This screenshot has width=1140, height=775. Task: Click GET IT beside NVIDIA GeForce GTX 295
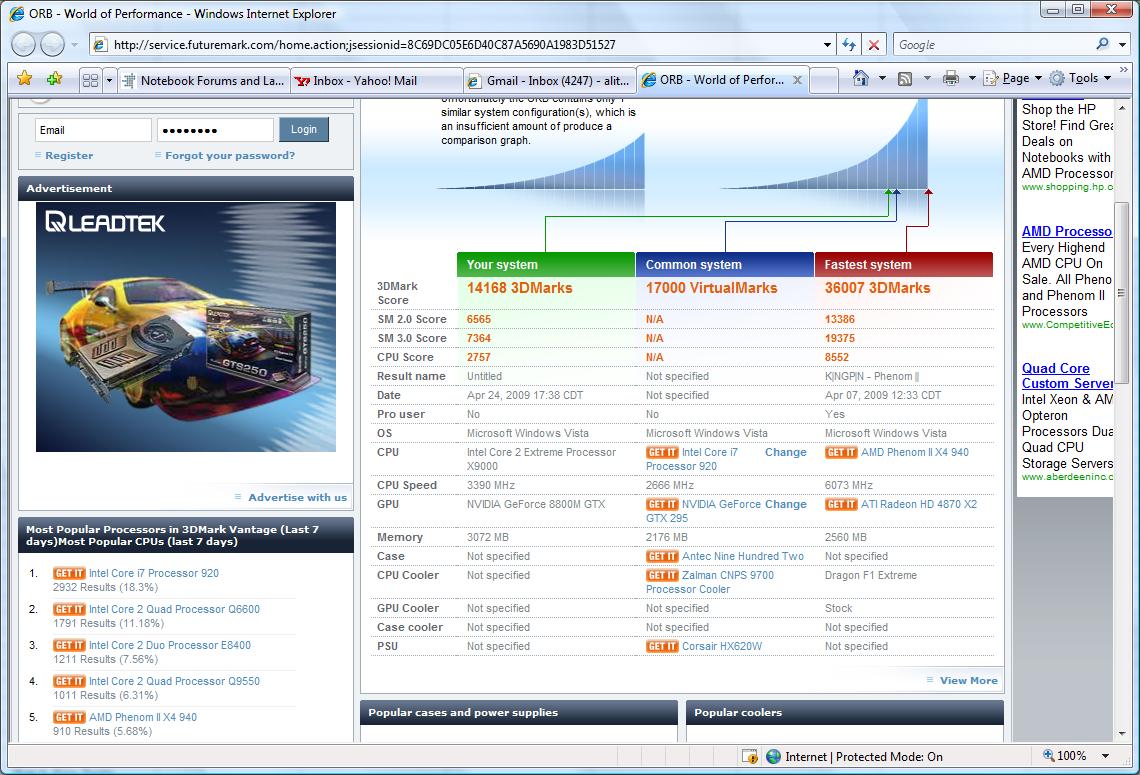coord(662,505)
